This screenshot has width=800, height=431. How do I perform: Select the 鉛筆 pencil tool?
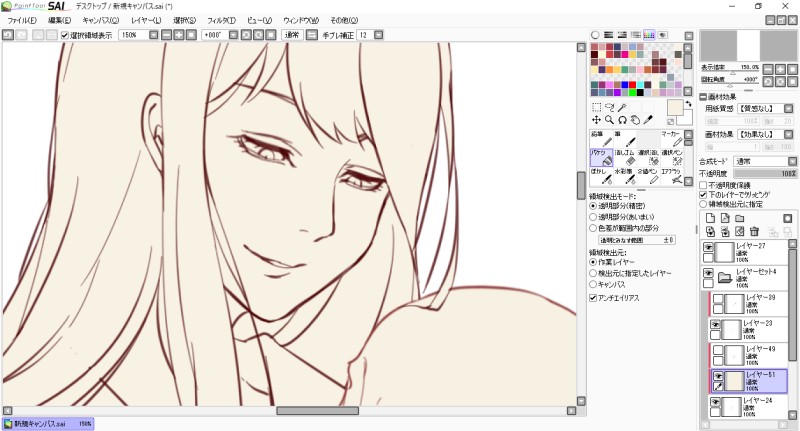601,139
